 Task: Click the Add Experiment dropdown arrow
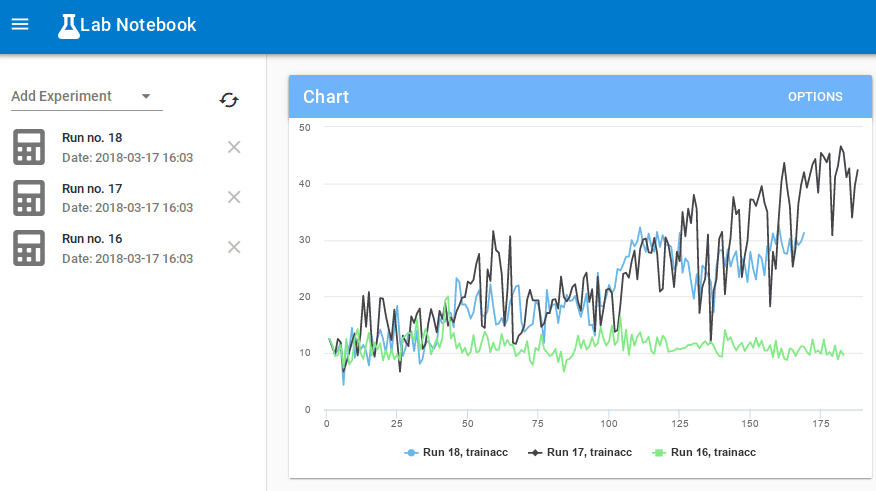(x=146, y=96)
